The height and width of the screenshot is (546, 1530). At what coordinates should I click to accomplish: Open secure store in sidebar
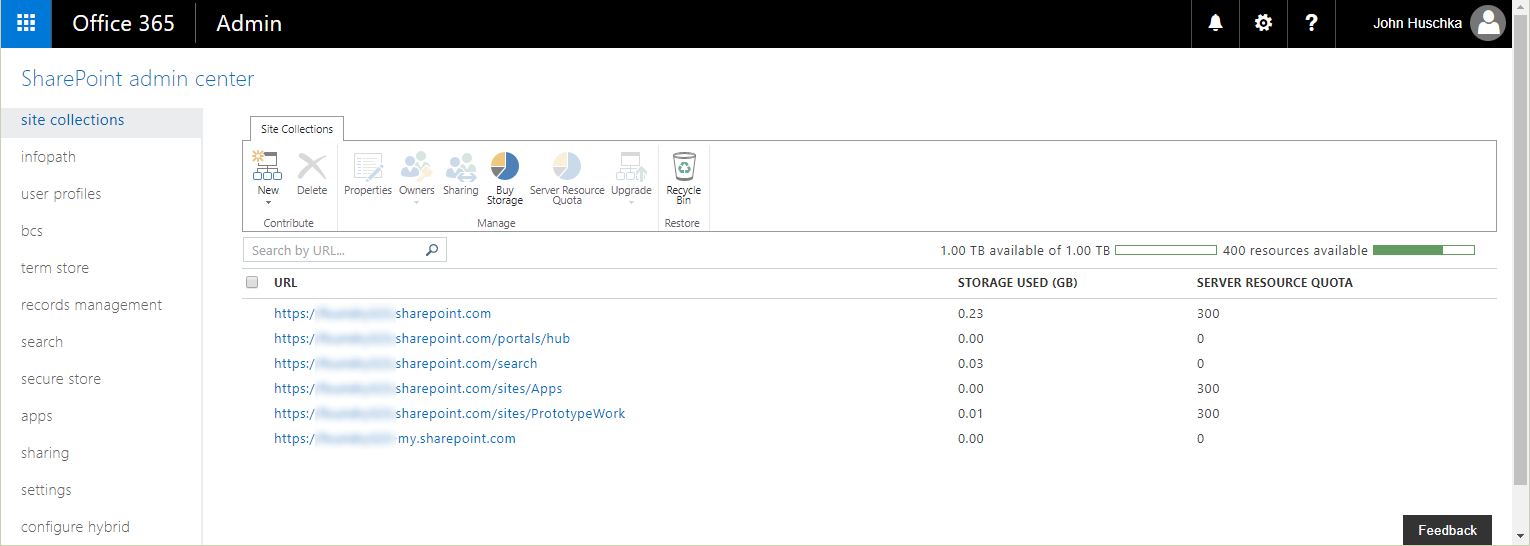[x=61, y=379]
